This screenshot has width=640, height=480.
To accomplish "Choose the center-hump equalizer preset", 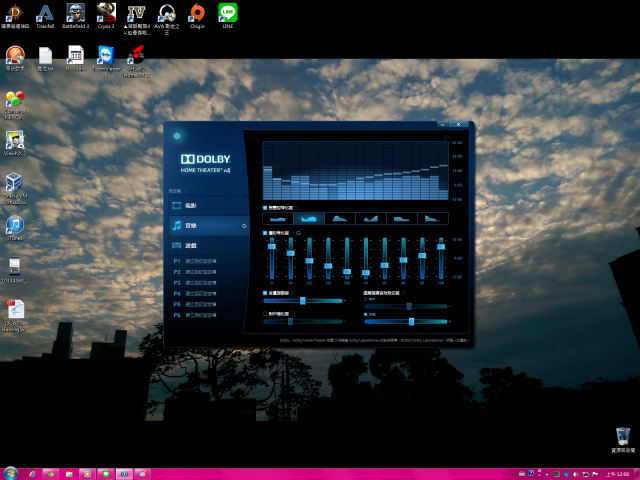I will point(340,219).
